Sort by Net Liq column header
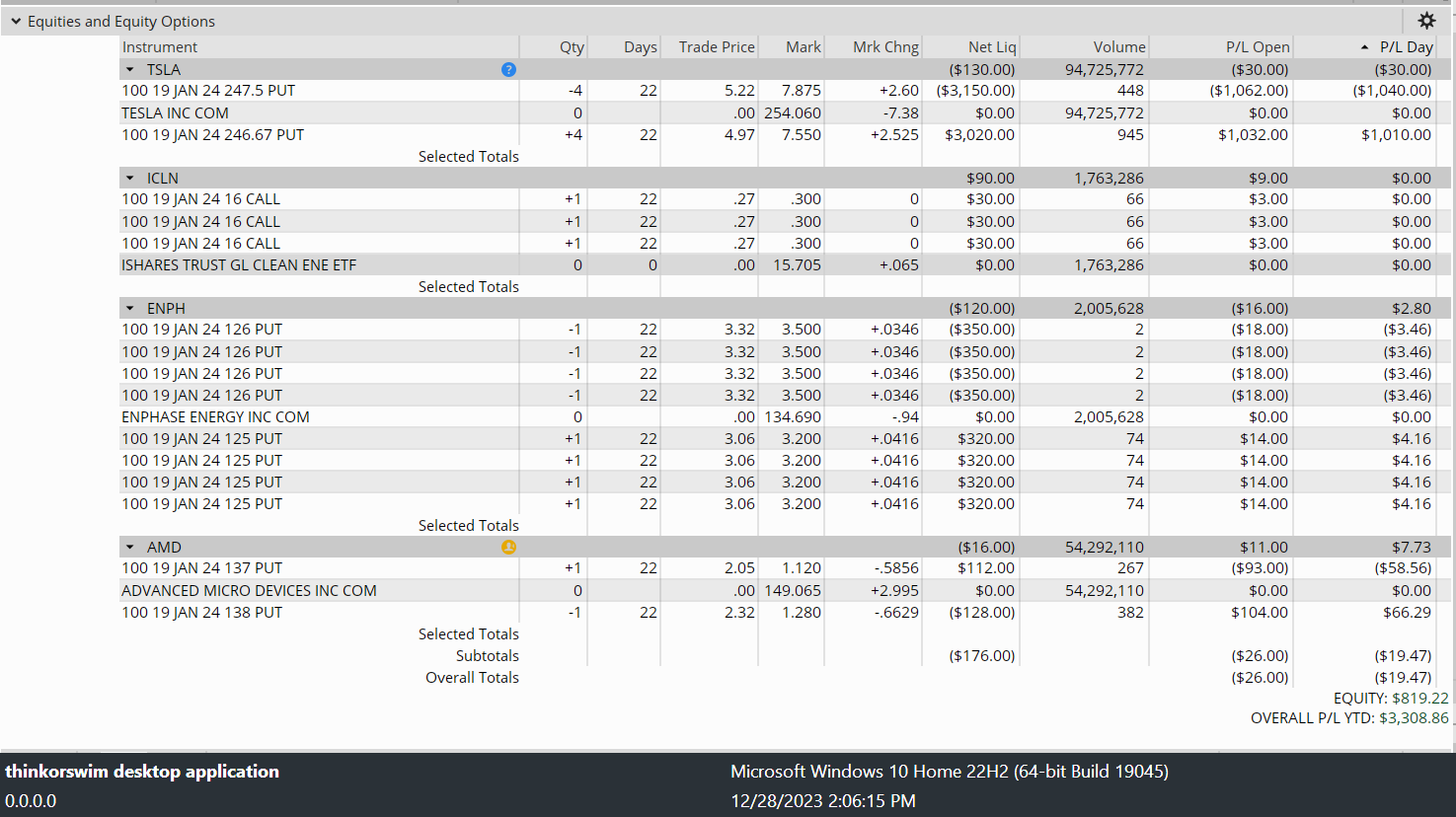Screen dimensions: 1456x817 coord(992,47)
